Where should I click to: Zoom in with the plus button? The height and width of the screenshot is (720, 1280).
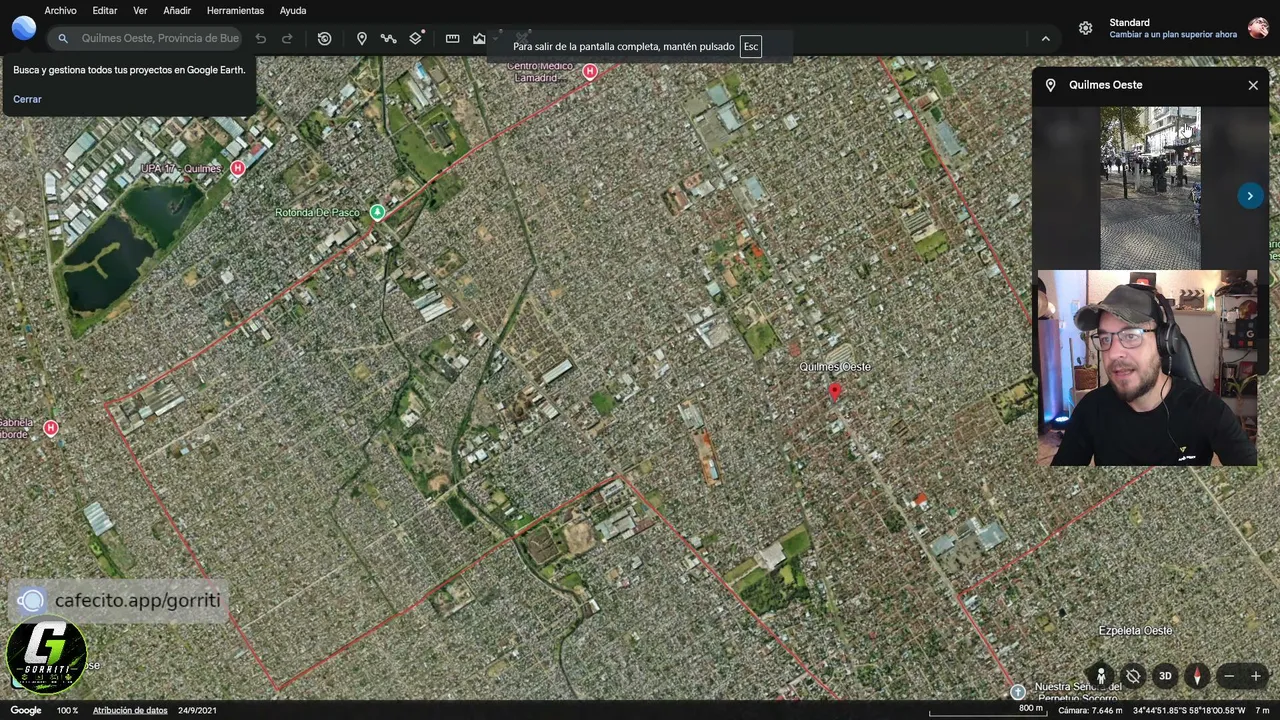(x=1256, y=676)
